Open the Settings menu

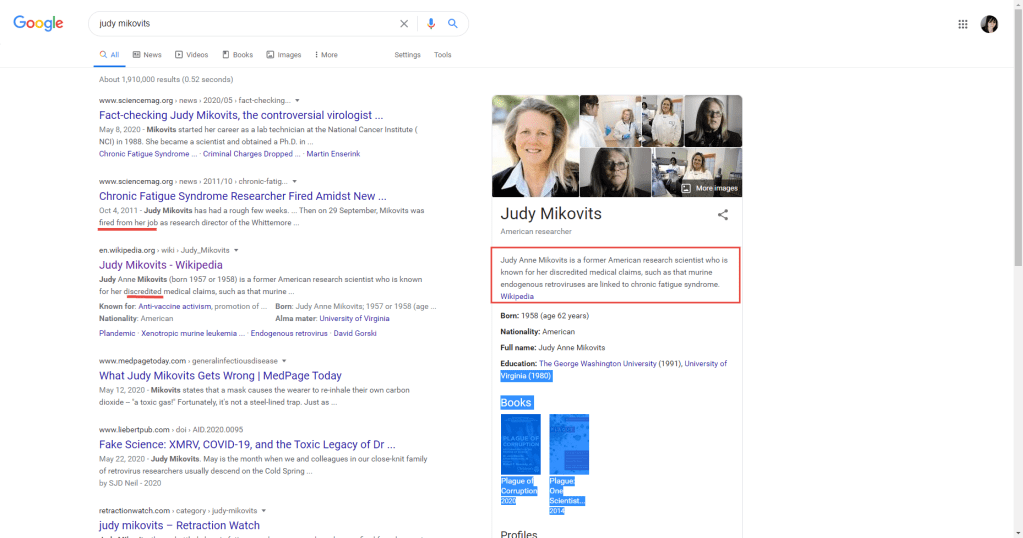point(407,55)
